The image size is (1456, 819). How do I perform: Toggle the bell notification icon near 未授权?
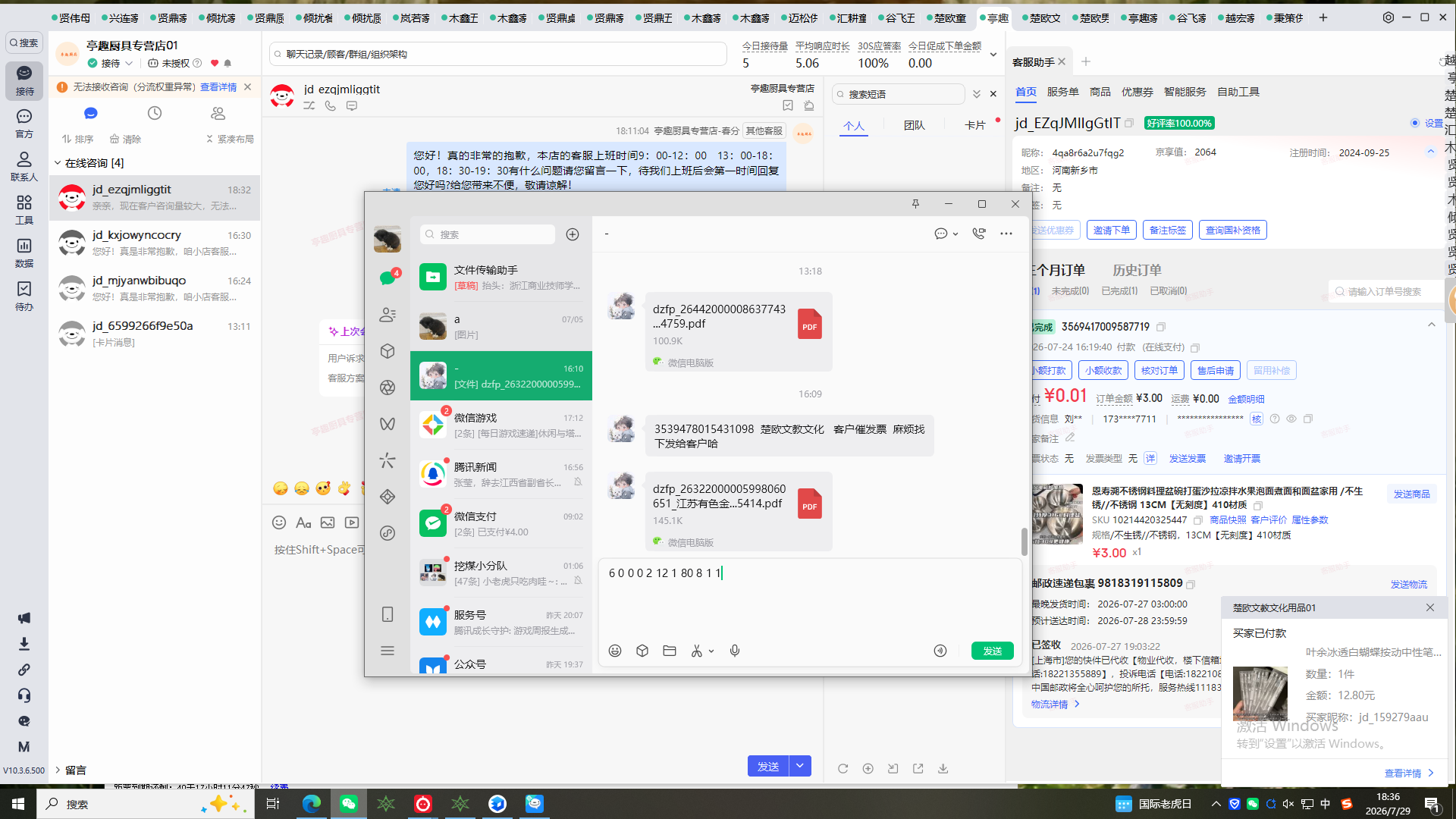[x=227, y=63]
